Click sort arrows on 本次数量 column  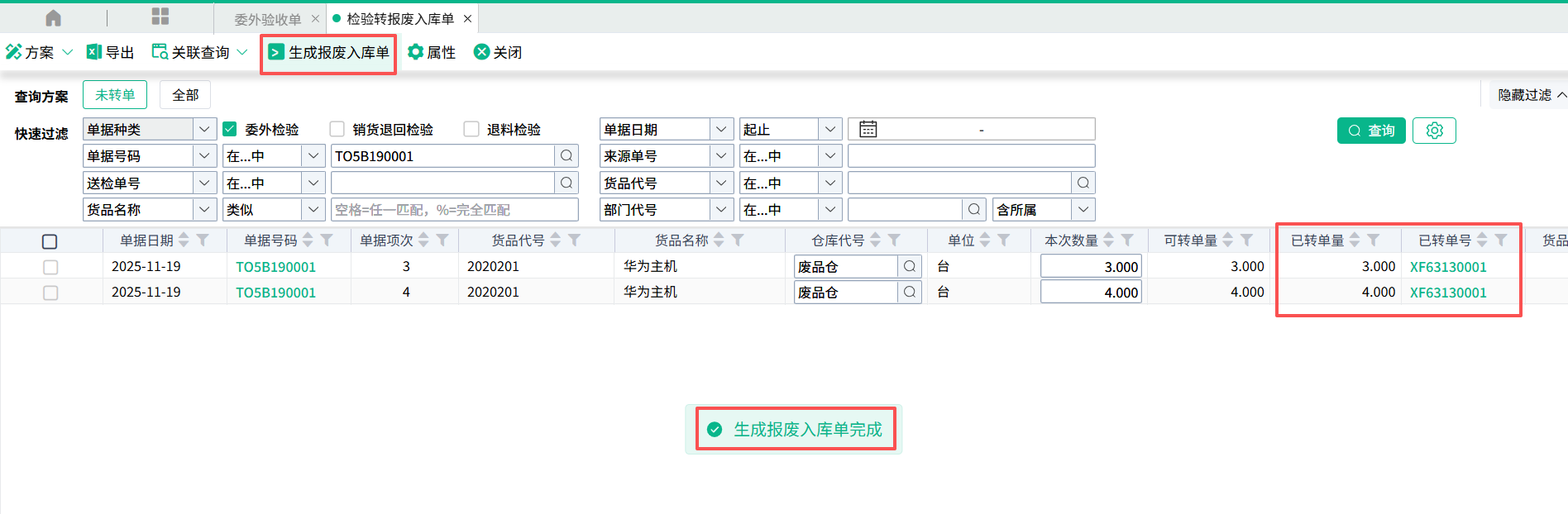click(1109, 240)
